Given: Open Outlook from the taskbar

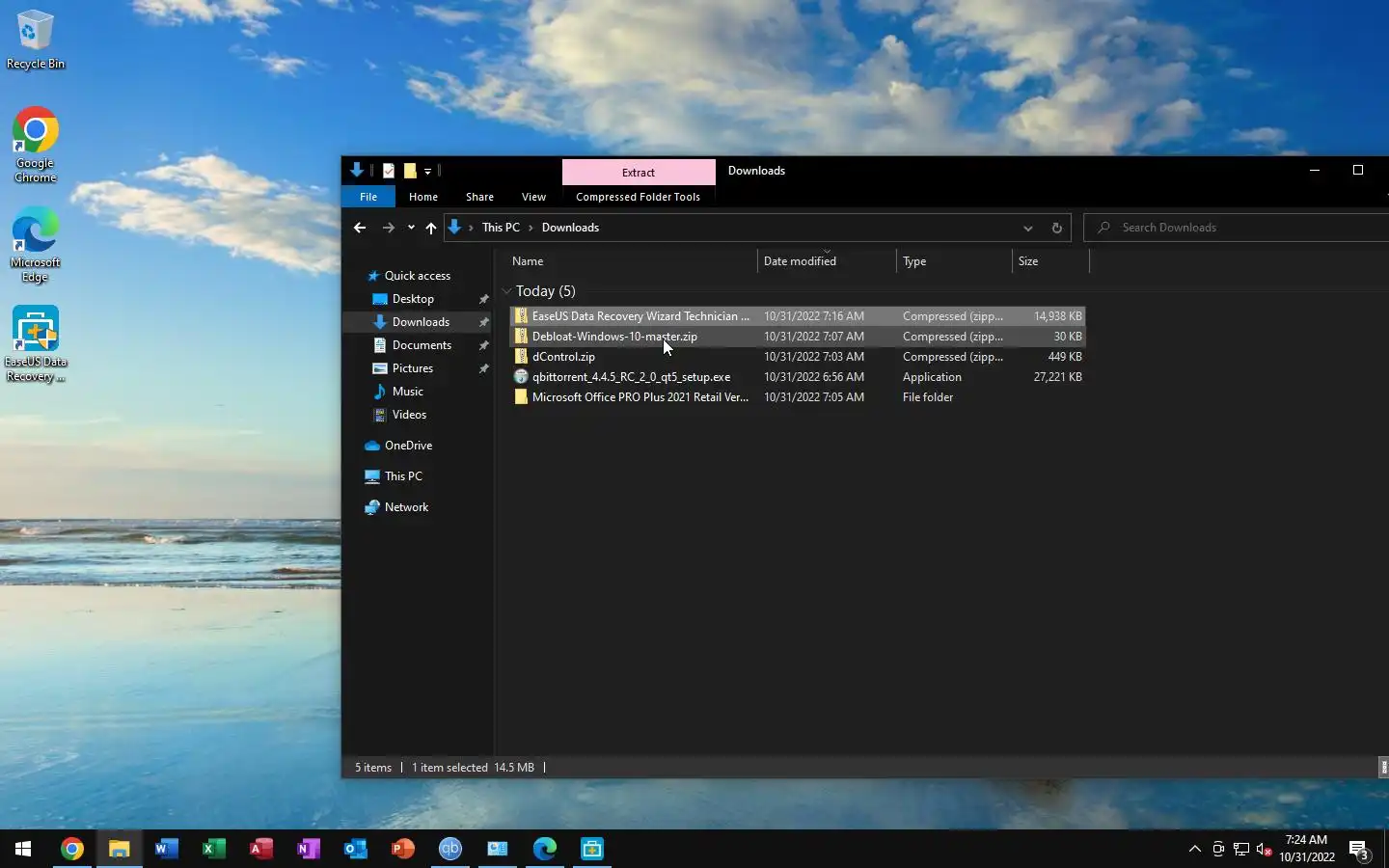Looking at the screenshot, I should tap(356, 849).
